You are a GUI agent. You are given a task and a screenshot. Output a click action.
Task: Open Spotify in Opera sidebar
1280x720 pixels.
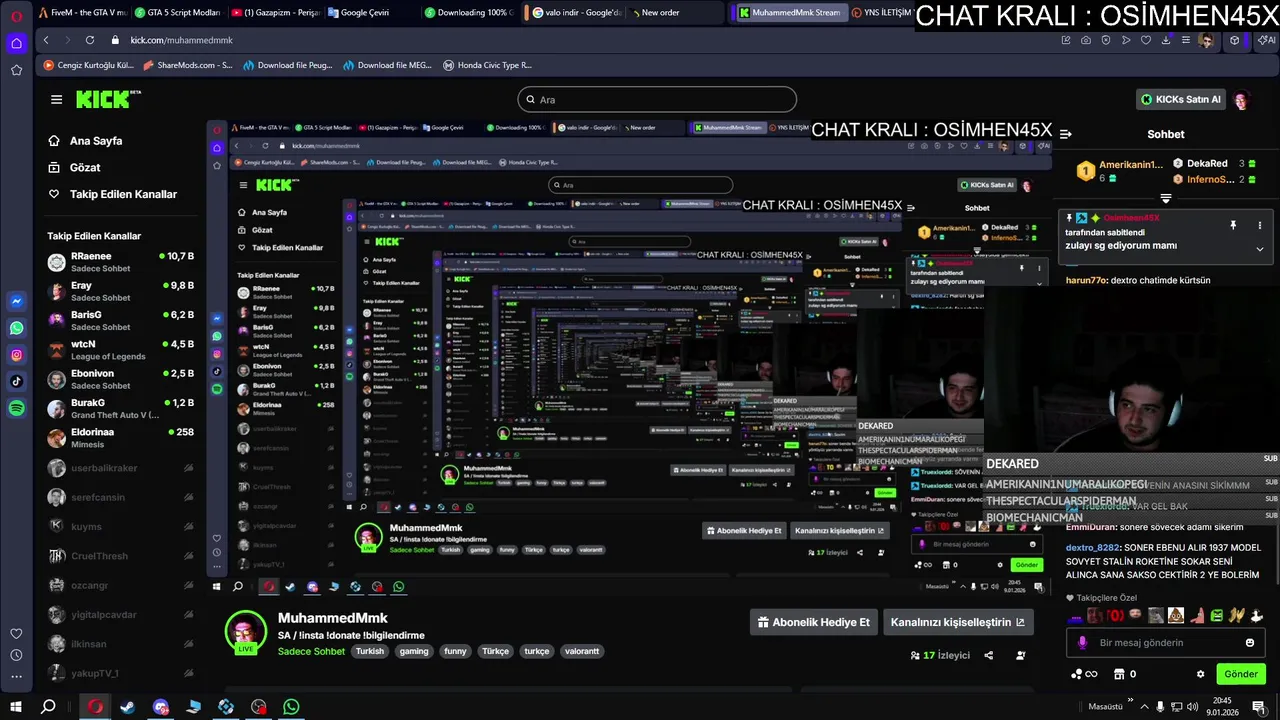[x=17, y=408]
